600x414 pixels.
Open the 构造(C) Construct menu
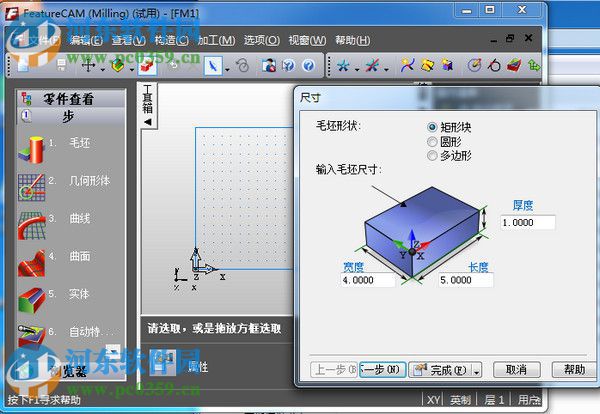(172, 40)
